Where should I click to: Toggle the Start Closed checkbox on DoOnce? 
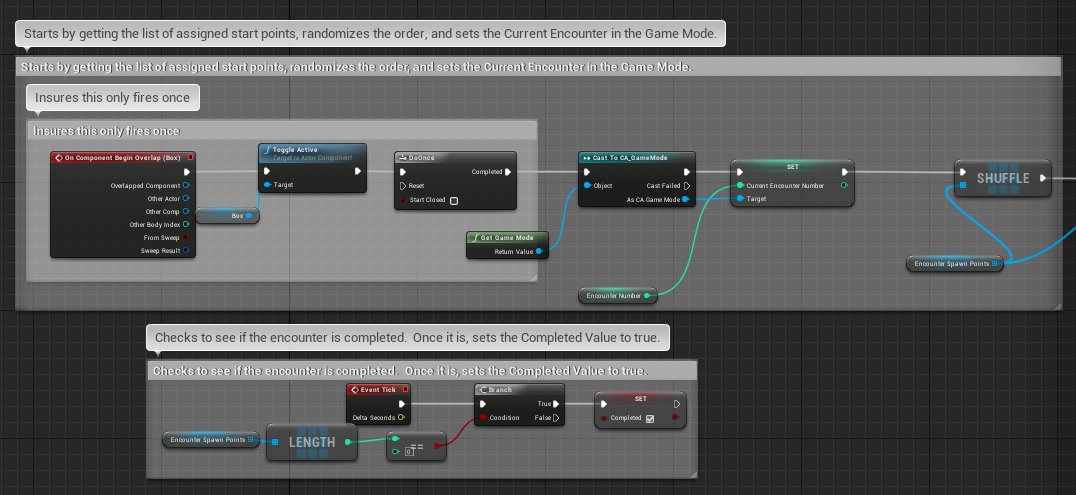(x=454, y=200)
